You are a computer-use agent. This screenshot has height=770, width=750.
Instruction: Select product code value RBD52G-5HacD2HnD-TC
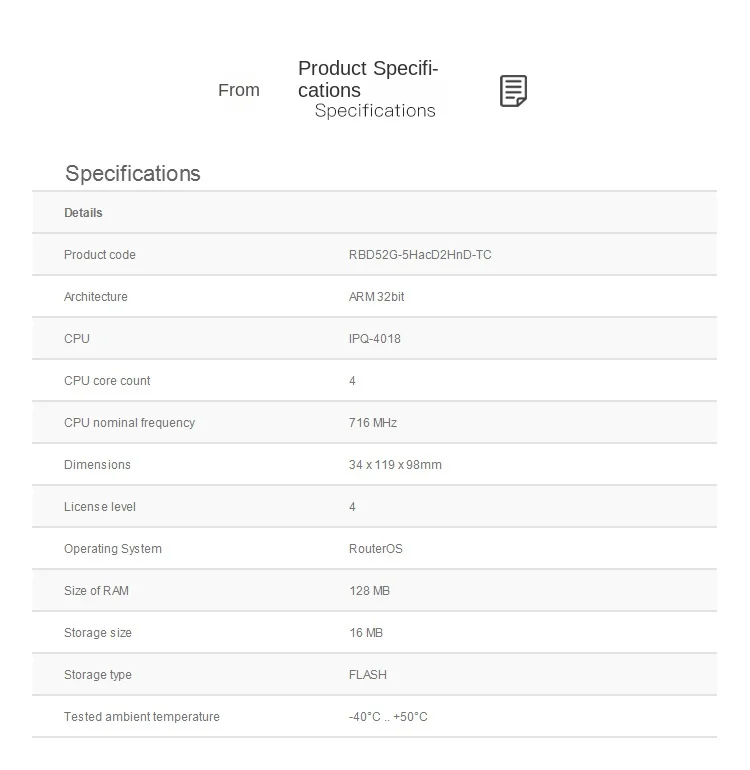click(420, 255)
